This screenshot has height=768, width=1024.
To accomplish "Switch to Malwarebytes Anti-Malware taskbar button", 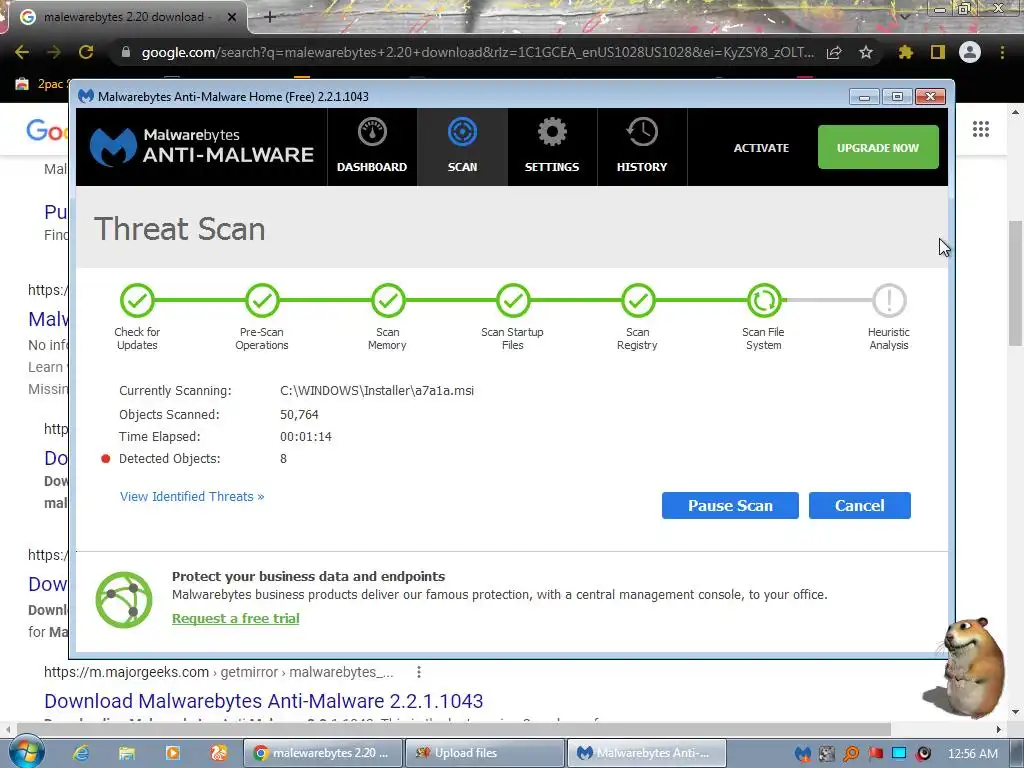I will [x=647, y=753].
